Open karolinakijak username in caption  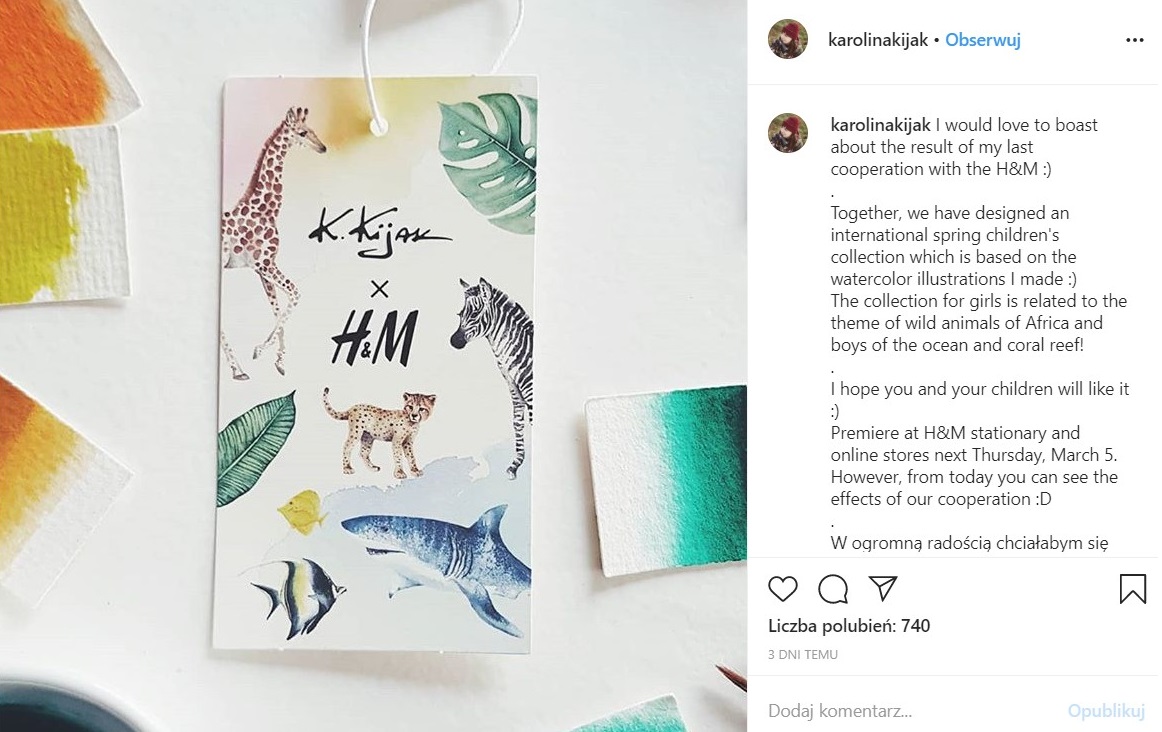coord(880,125)
